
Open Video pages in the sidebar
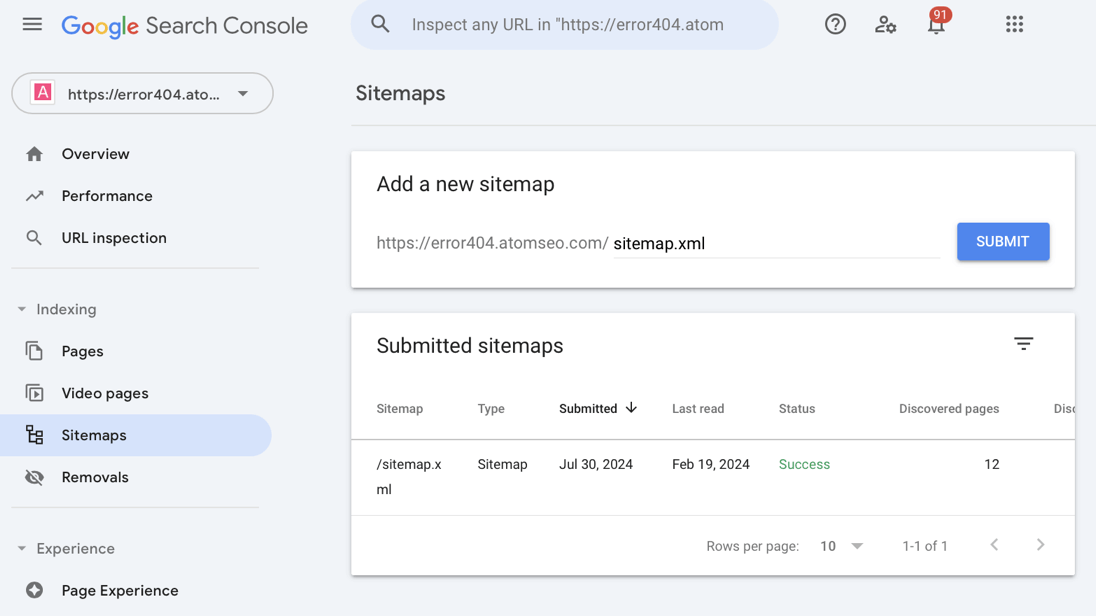[105, 393]
